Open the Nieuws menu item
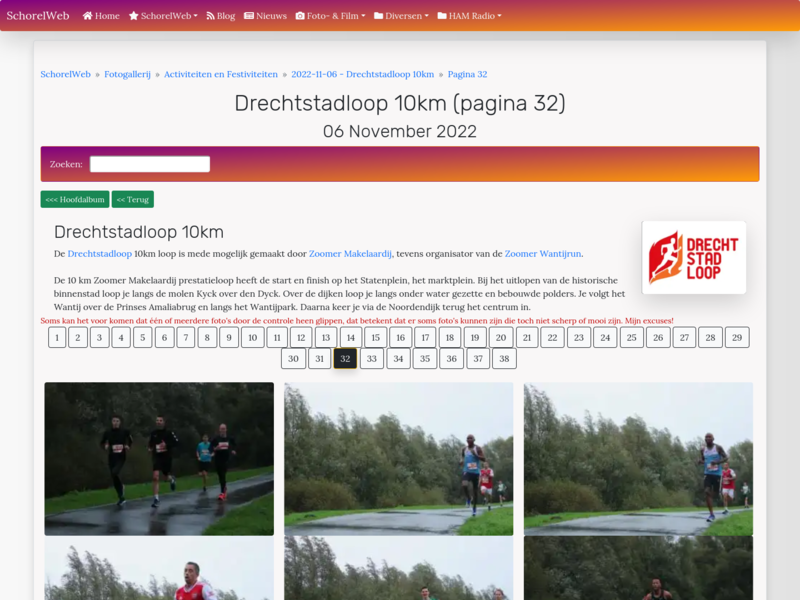 click(x=265, y=16)
